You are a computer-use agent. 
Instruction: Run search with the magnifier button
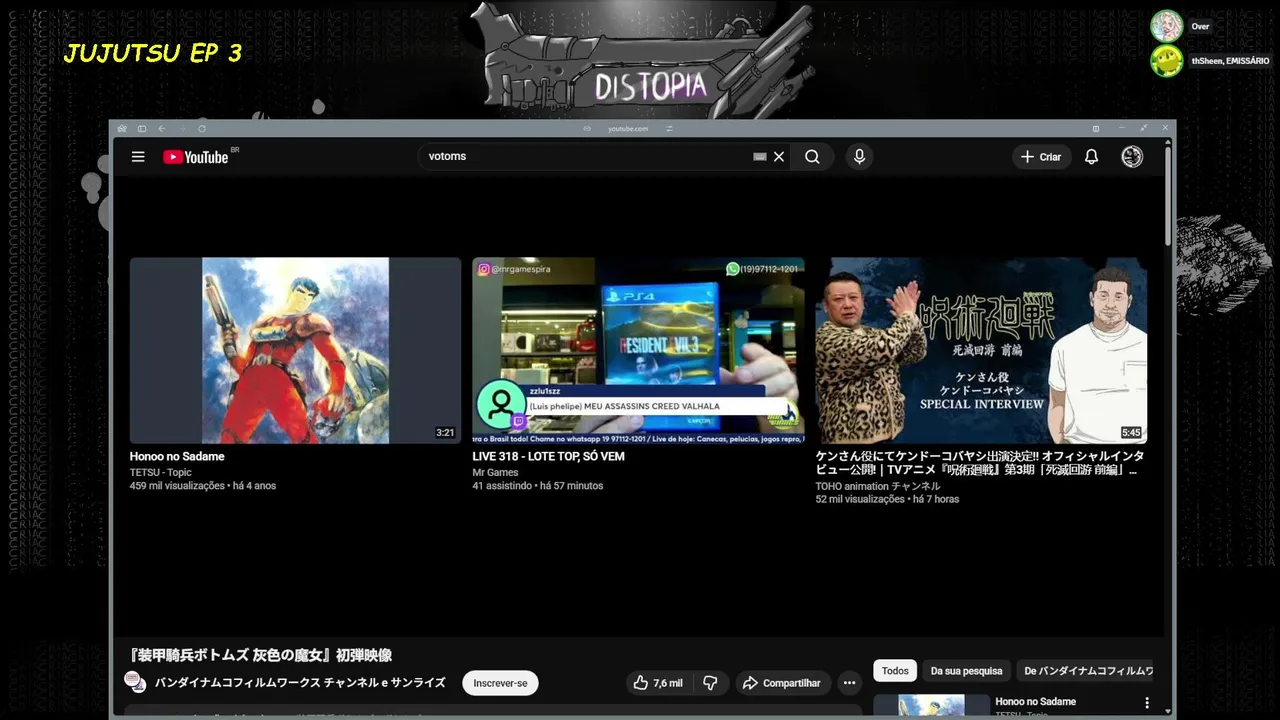click(812, 157)
